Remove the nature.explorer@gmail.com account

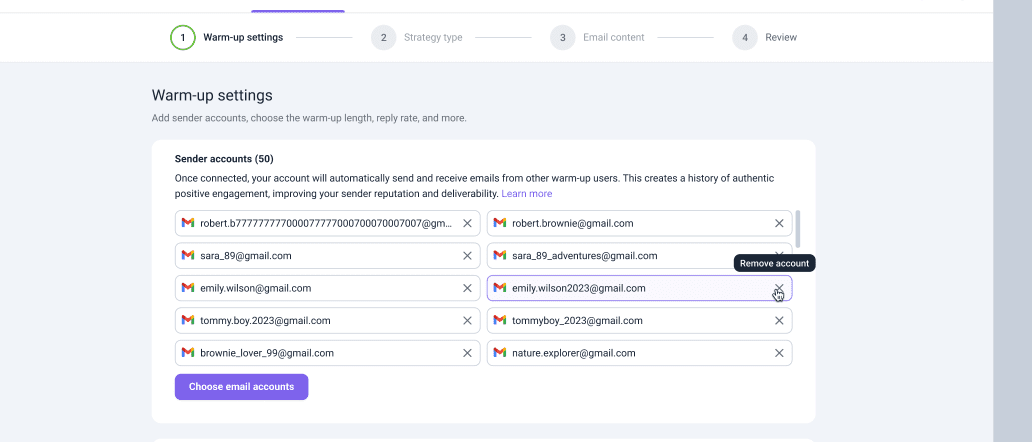(x=779, y=353)
